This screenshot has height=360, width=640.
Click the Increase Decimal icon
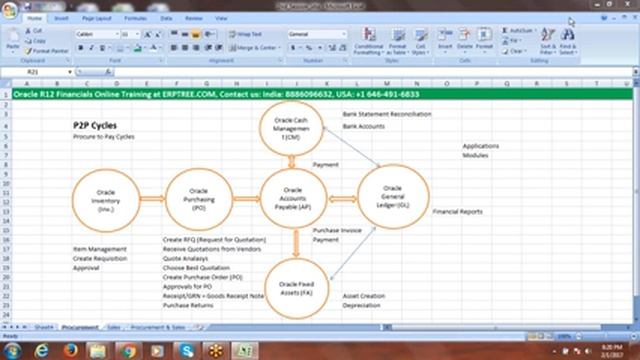tap(332, 48)
